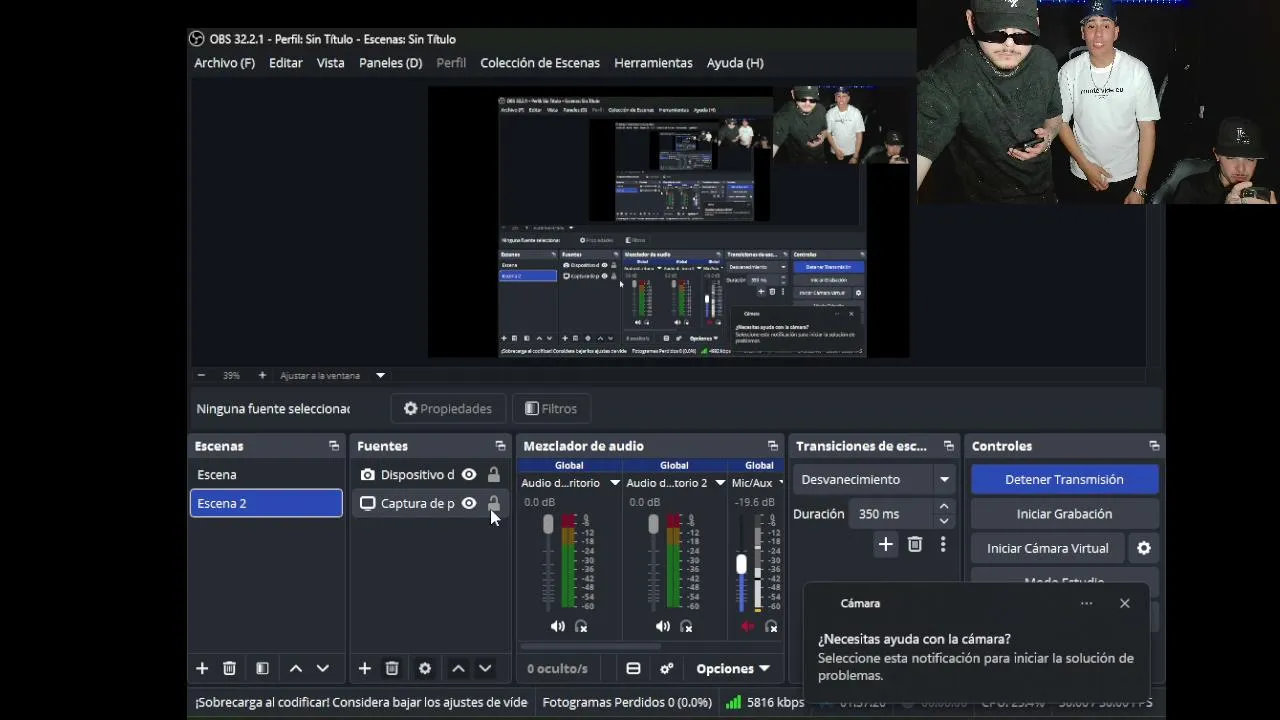
Task: Click the first Audio del escritorio volume fader
Action: (548, 525)
